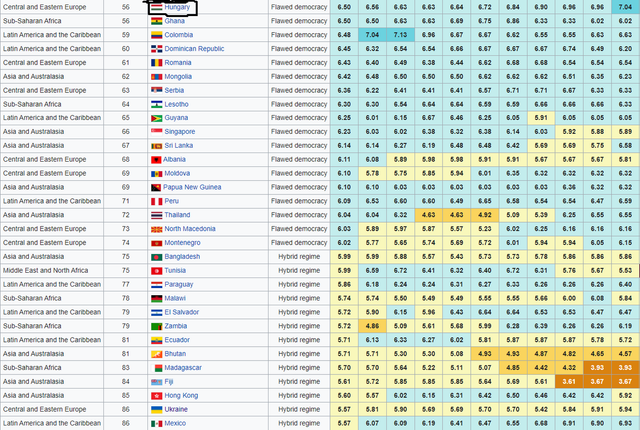Viewport: 640px width, 430px height.
Task: Go to the Montenegro article
Action: tap(182, 242)
